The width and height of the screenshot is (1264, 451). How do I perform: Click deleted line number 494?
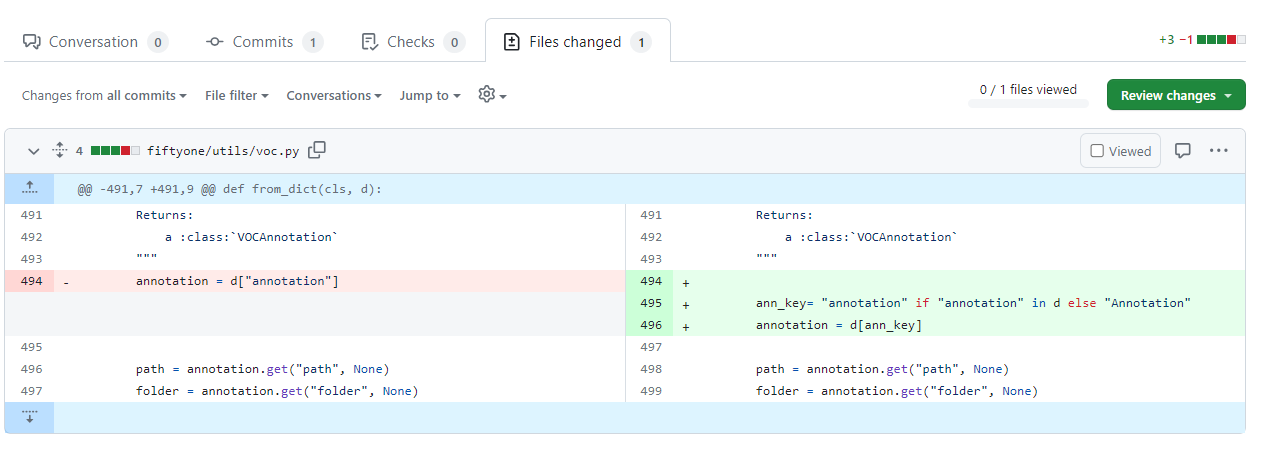30,281
